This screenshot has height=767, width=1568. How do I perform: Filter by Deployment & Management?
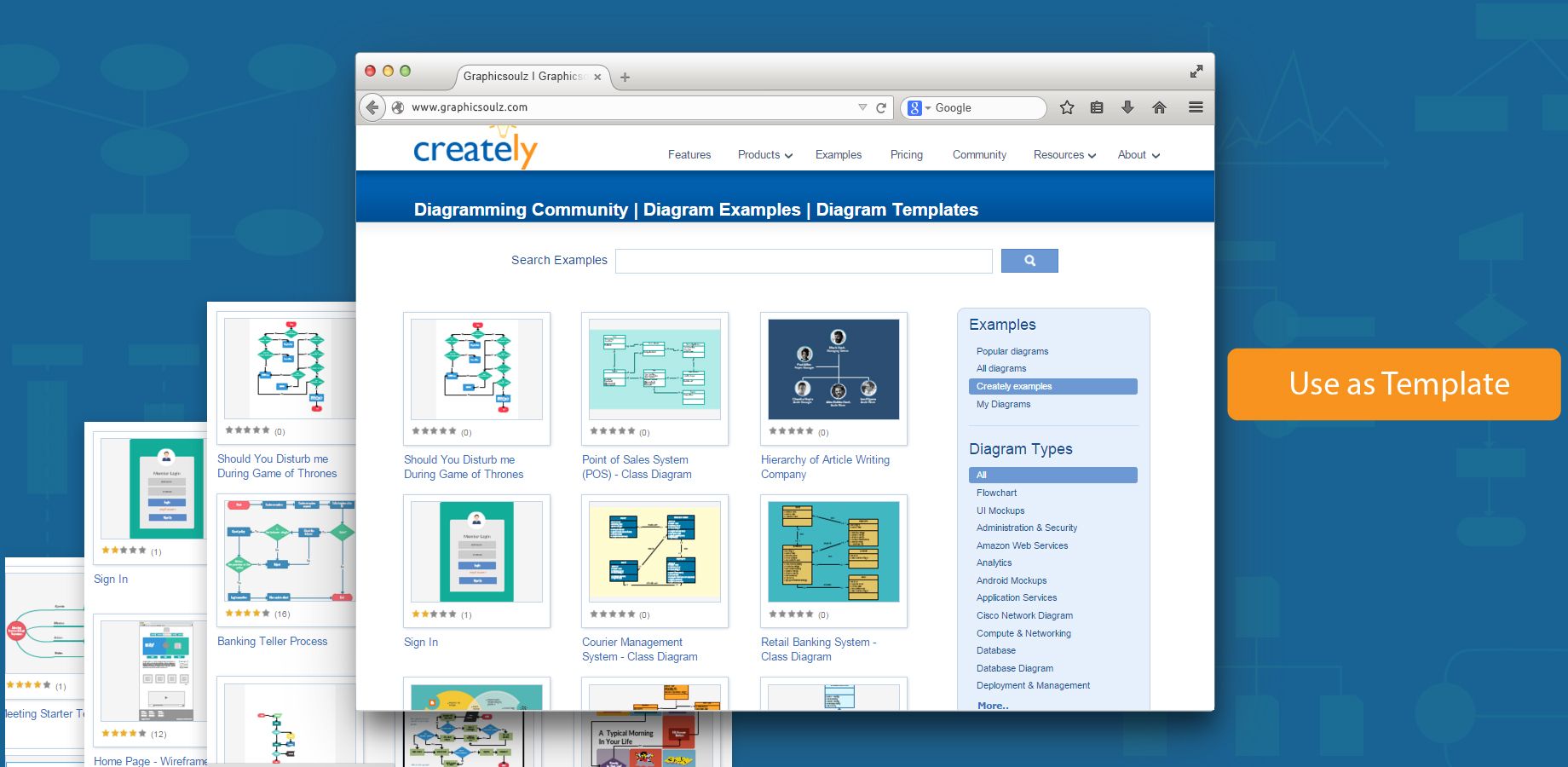pos(1033,685)
